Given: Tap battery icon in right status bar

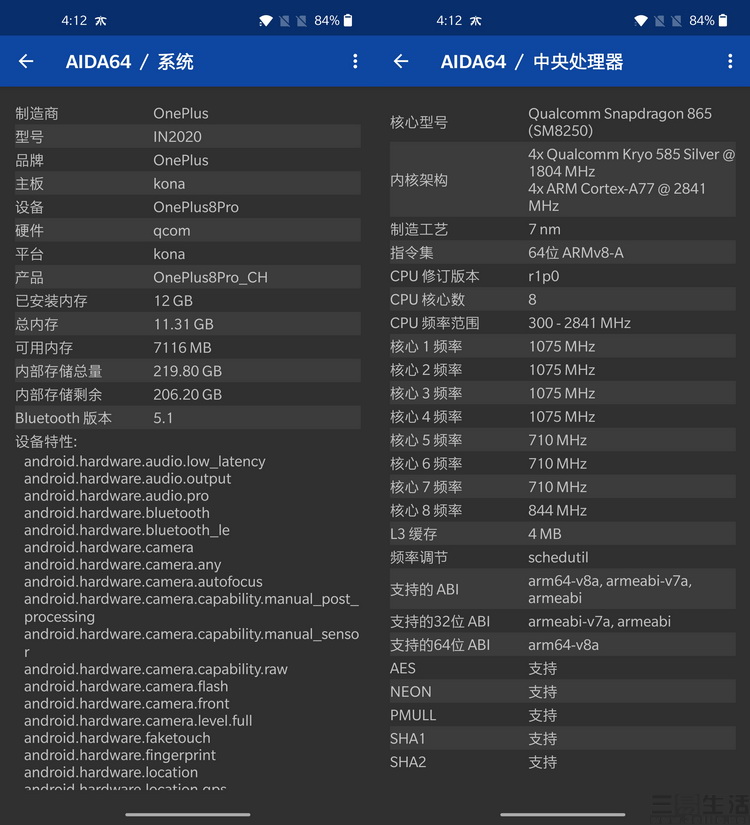Looking at the screenshot, I should pyautogui.click(x=723, y=21).
